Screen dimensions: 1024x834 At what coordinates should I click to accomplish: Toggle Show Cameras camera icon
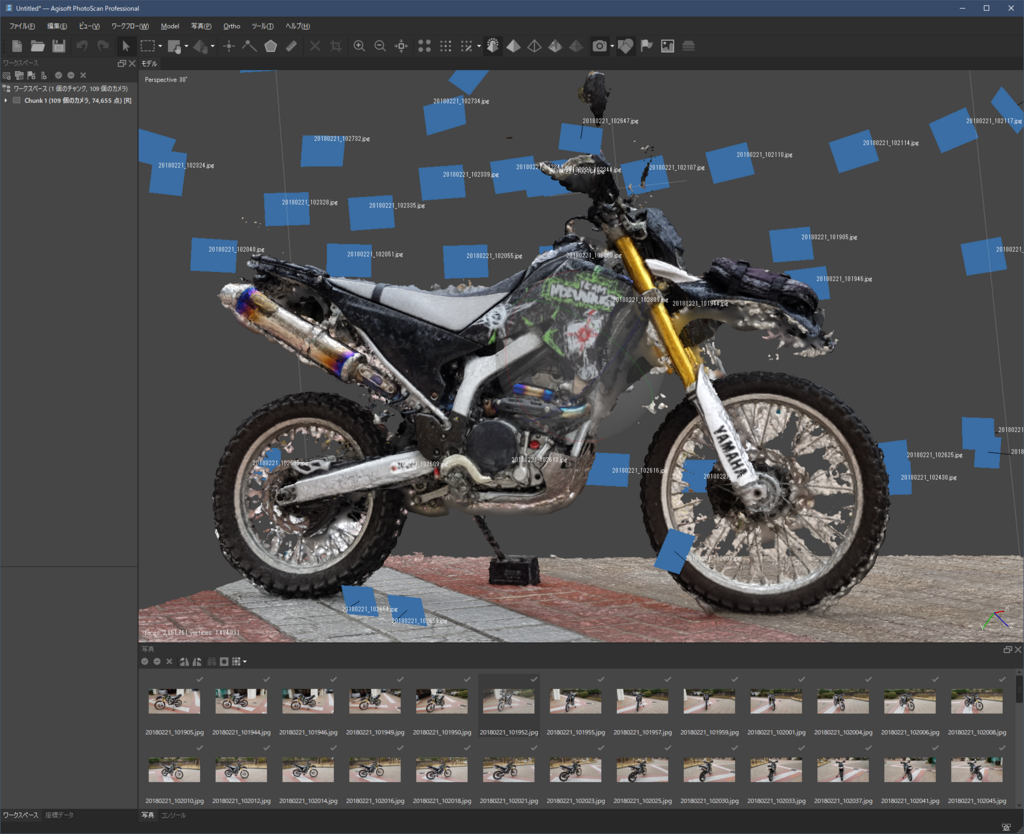coord(599,46)
